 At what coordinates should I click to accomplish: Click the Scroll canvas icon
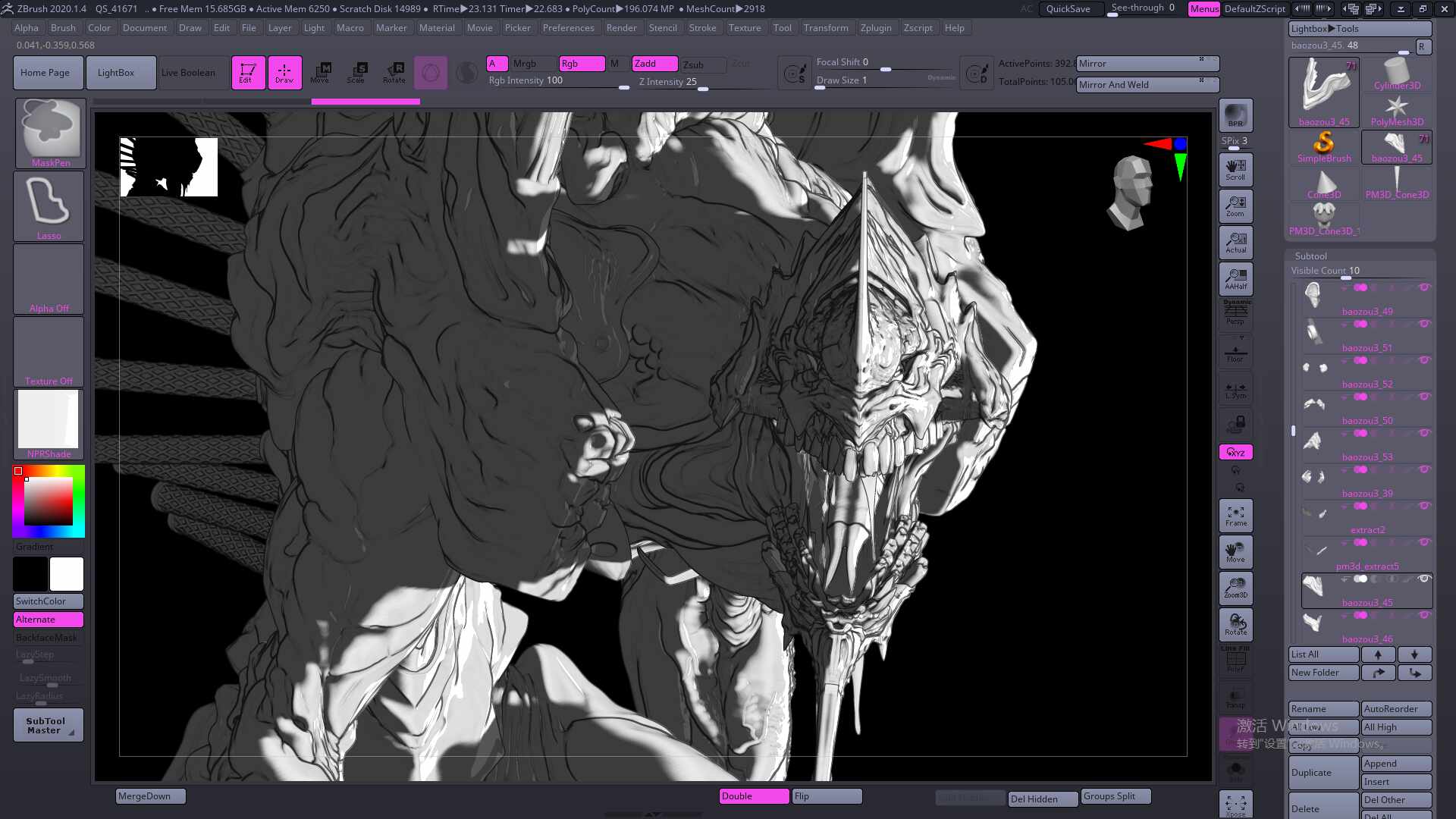click(1235, 170)
